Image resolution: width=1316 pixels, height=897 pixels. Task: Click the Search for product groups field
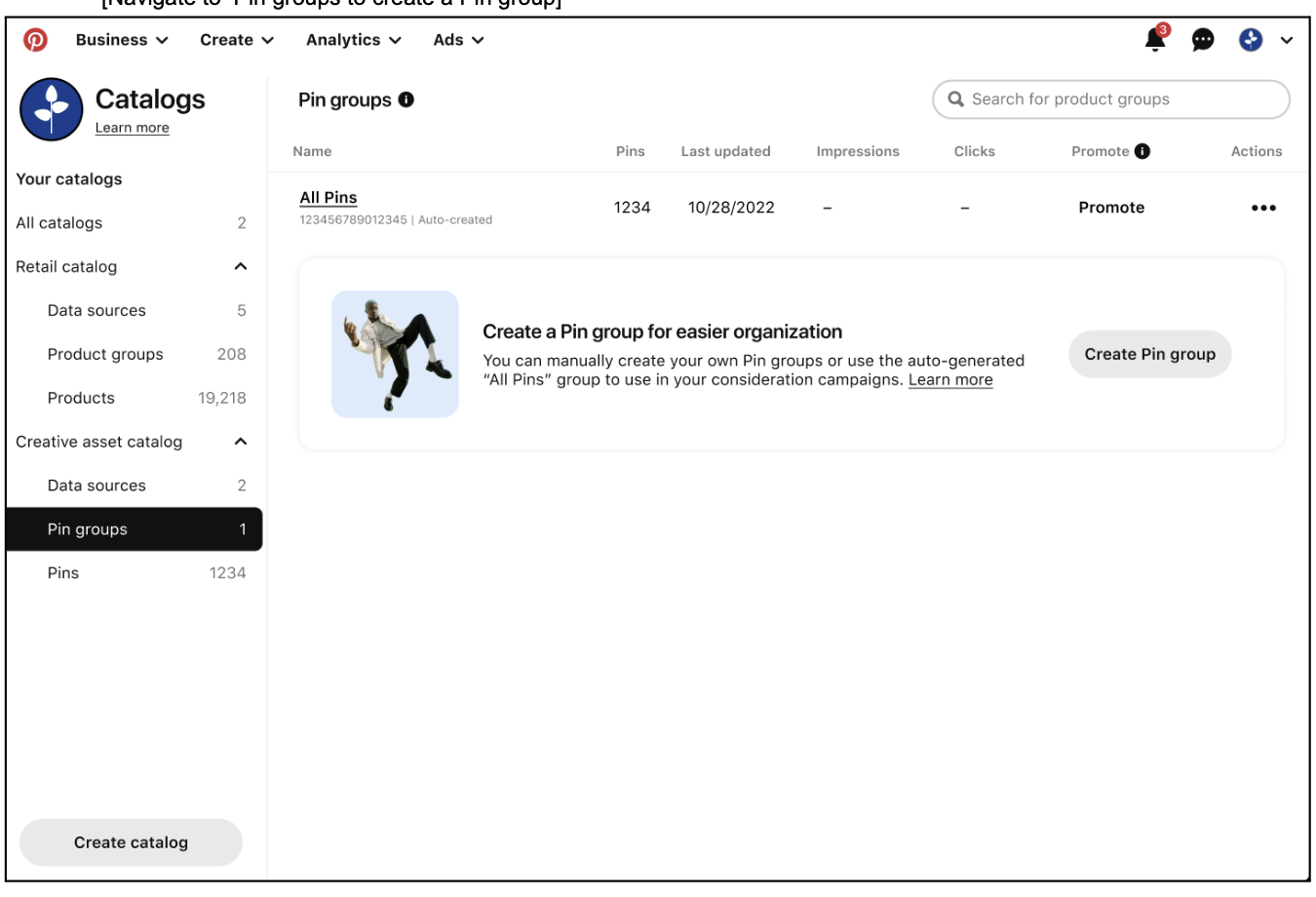click(1111, 99)
